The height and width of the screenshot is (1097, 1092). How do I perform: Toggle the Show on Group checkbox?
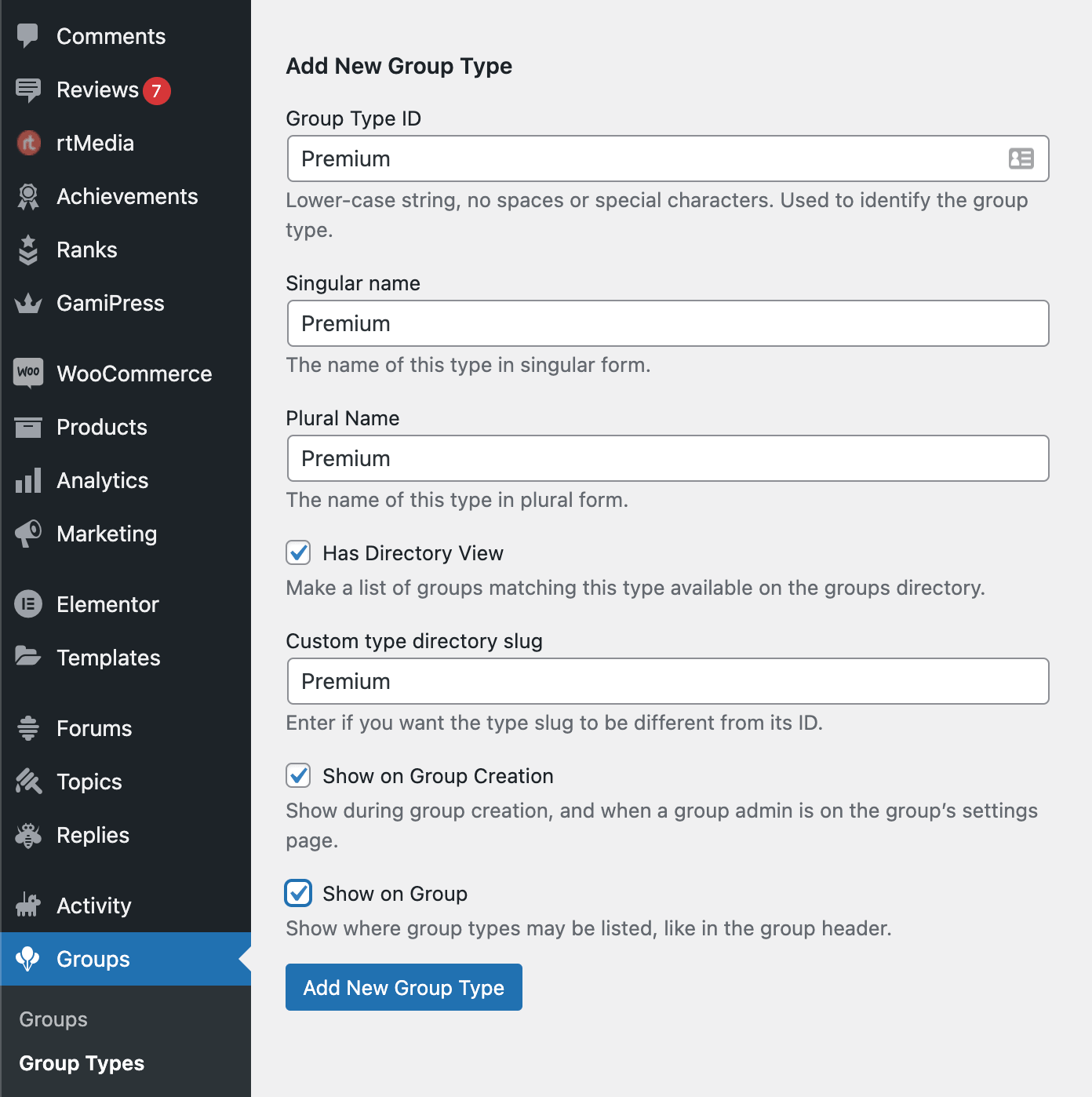pyautogui.click(x=298, y=893)
